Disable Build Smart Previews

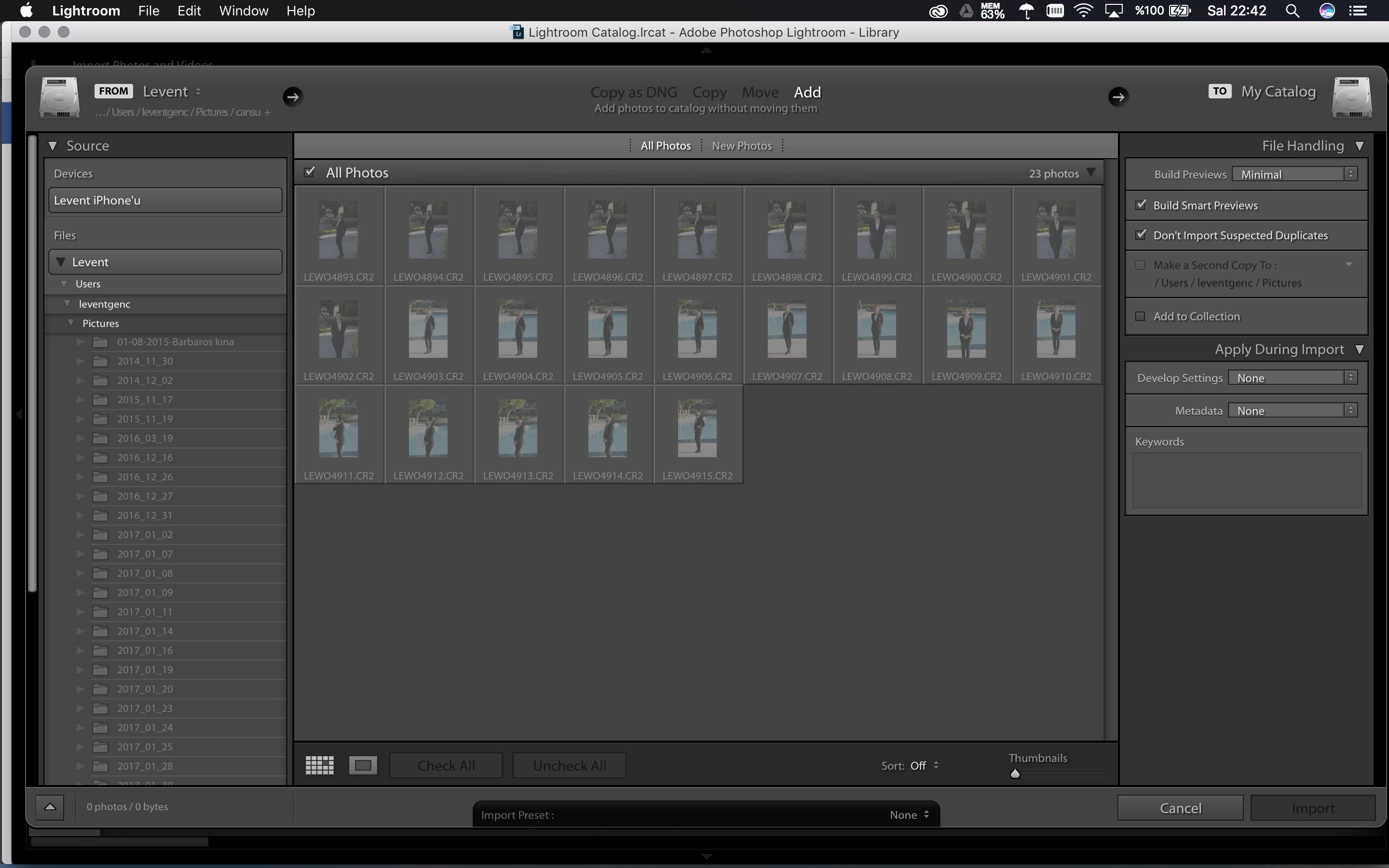1141,205
